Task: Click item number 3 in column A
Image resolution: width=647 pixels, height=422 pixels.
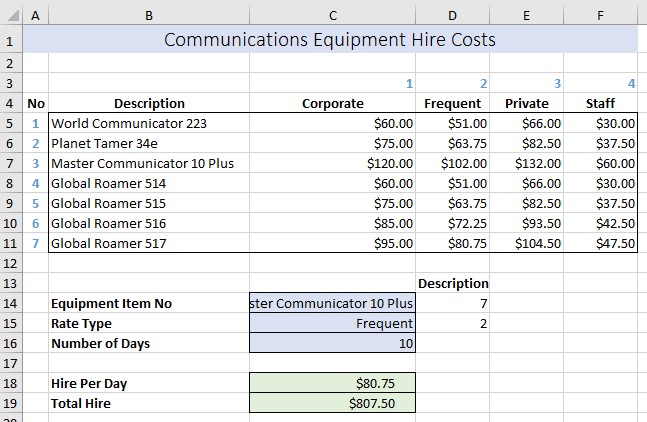Action: coord(35,163)
